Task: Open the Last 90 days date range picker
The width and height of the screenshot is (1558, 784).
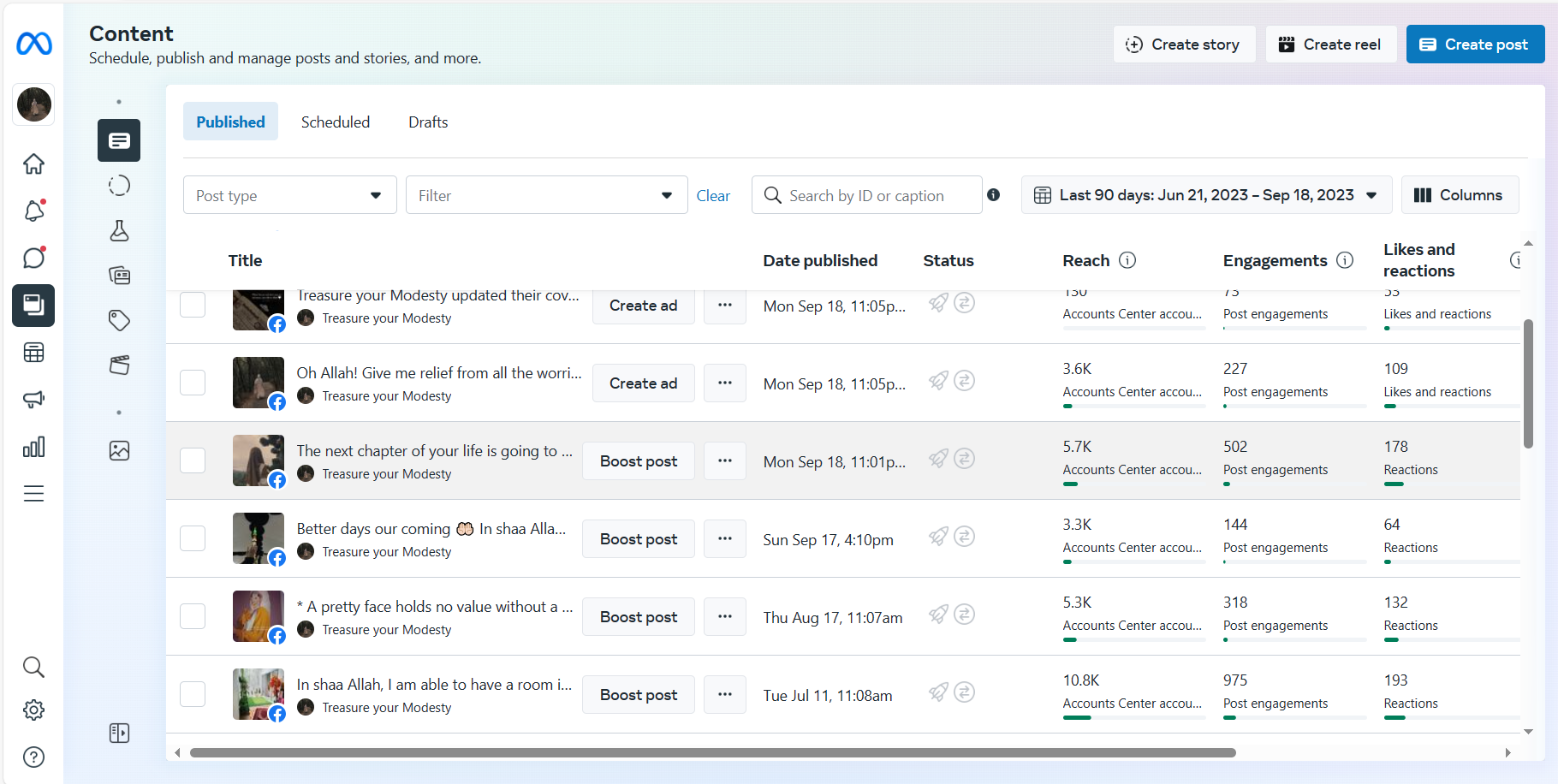Action: 1205,195
